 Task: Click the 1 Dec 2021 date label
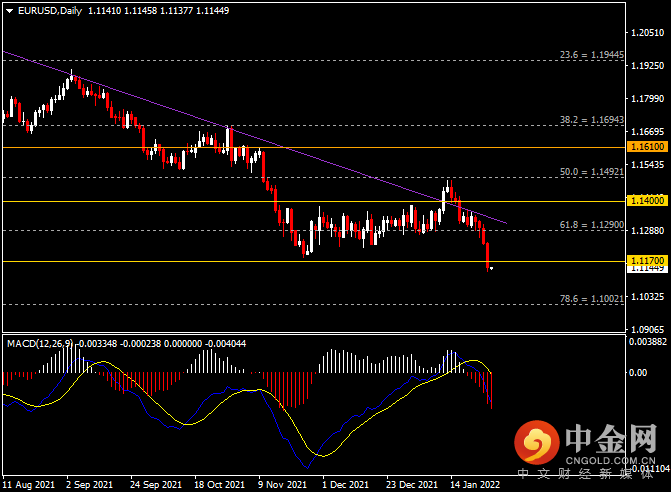pyautogui.click(x=345, y=485)
